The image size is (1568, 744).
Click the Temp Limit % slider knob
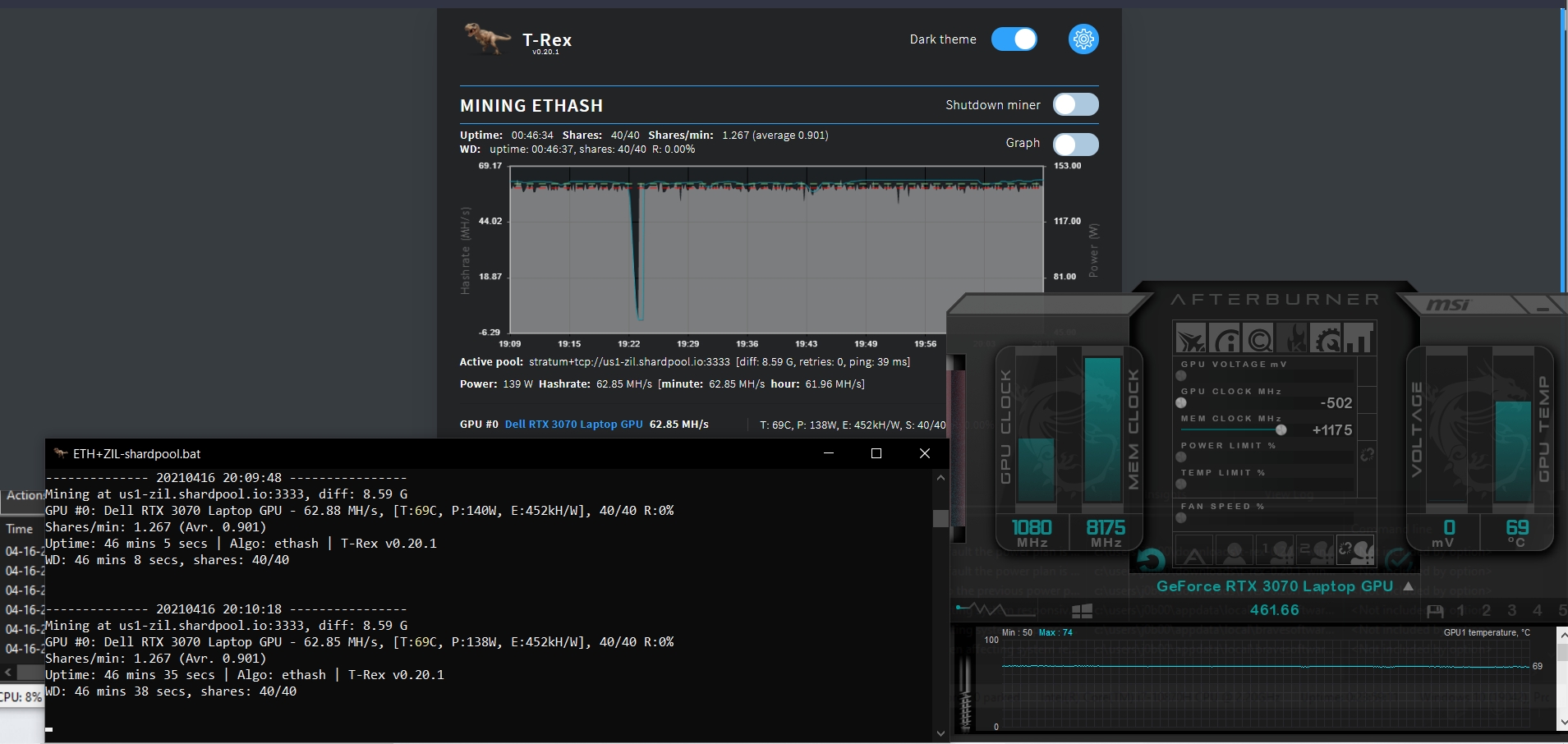coord(1181,485)
